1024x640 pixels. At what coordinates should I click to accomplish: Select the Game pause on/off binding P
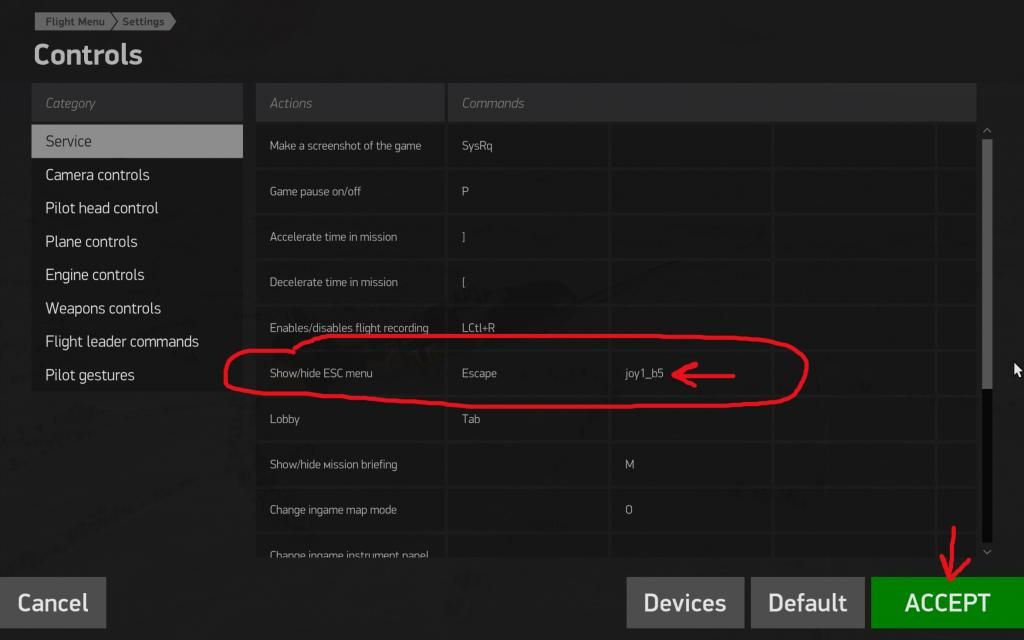(x=466, y=191)
